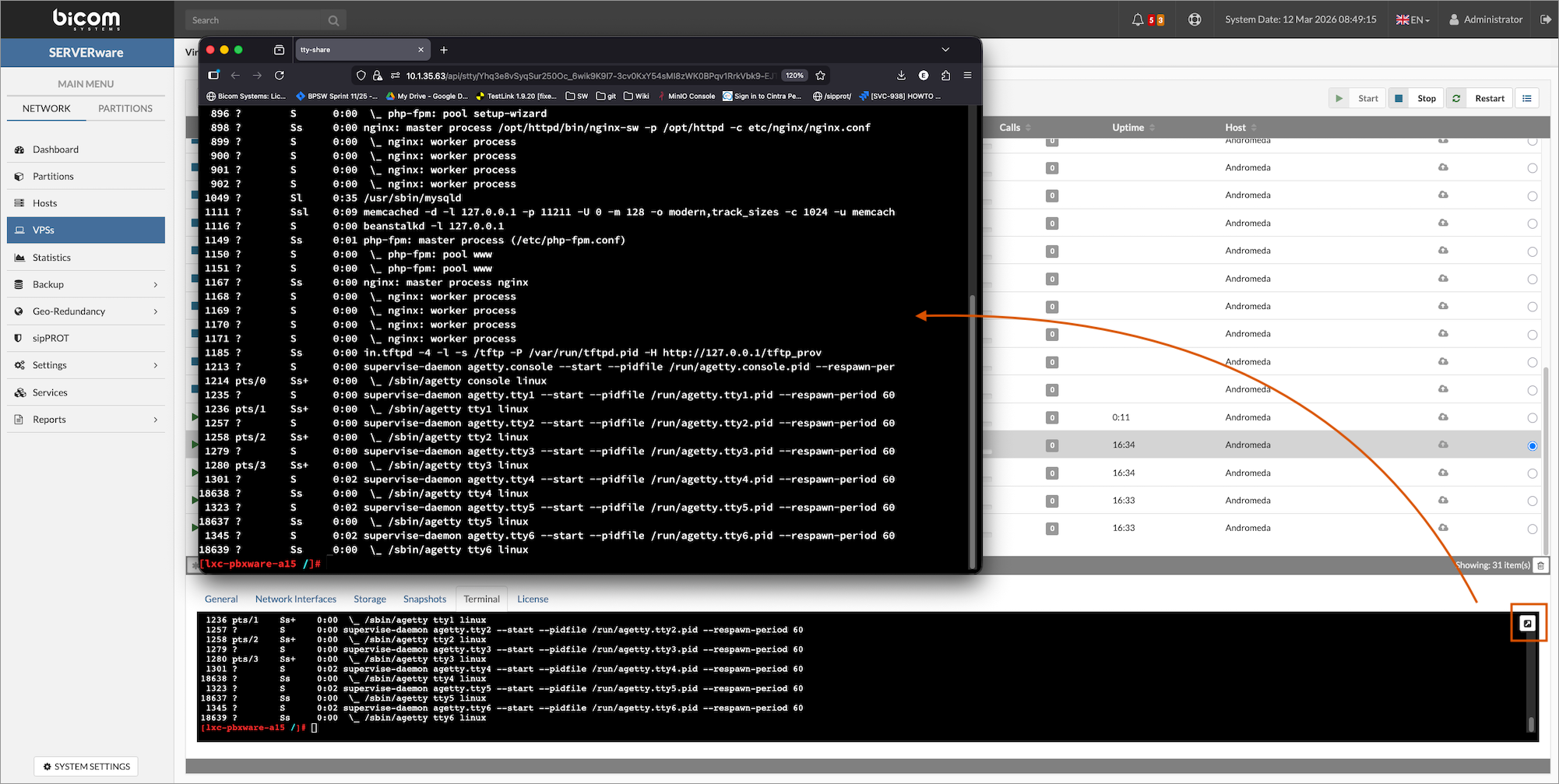Open the list all tabs chevron
1559x784 pixels.
[x=945, y=50]
